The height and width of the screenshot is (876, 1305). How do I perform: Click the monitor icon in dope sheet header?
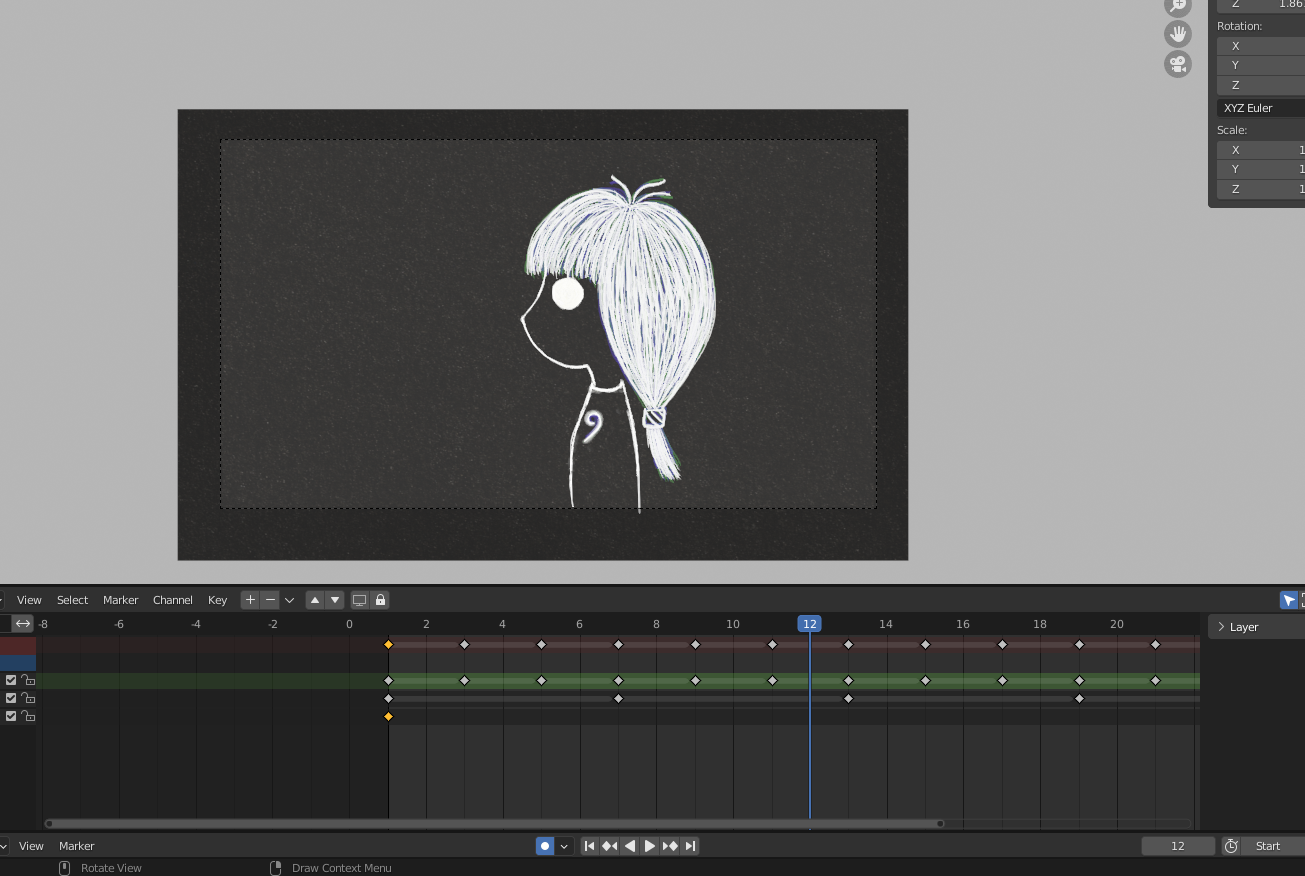pyautogui.click(x=359, y=600)
